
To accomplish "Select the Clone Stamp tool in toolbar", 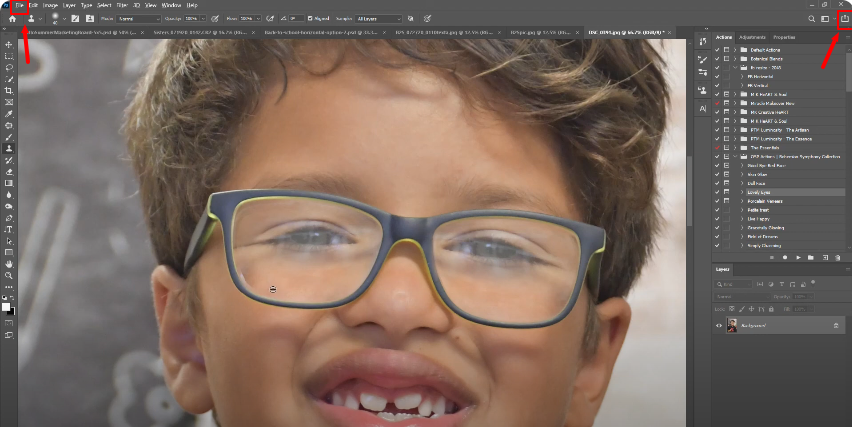I will 9,148.
